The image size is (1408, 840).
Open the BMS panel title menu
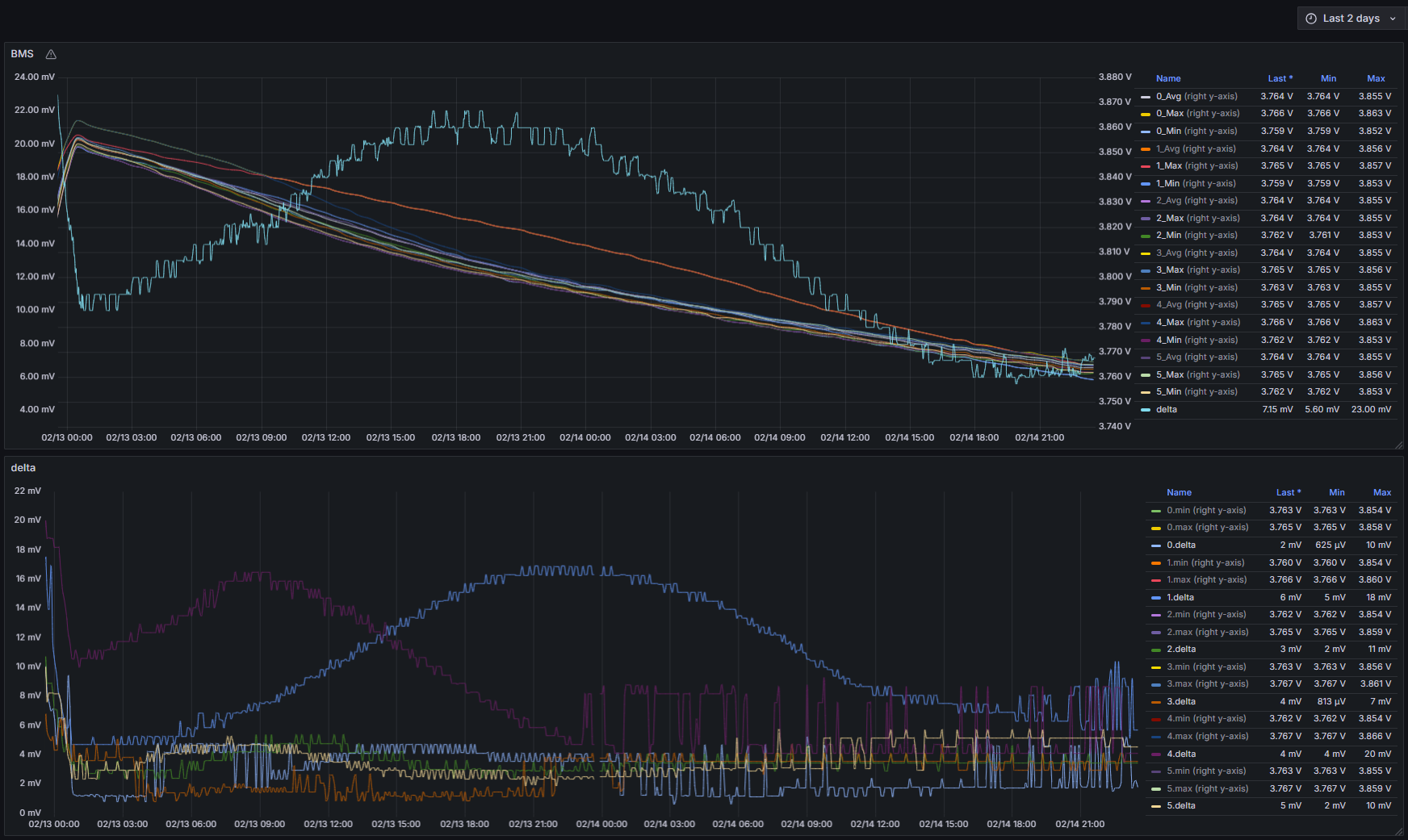(x=23, y=54)
